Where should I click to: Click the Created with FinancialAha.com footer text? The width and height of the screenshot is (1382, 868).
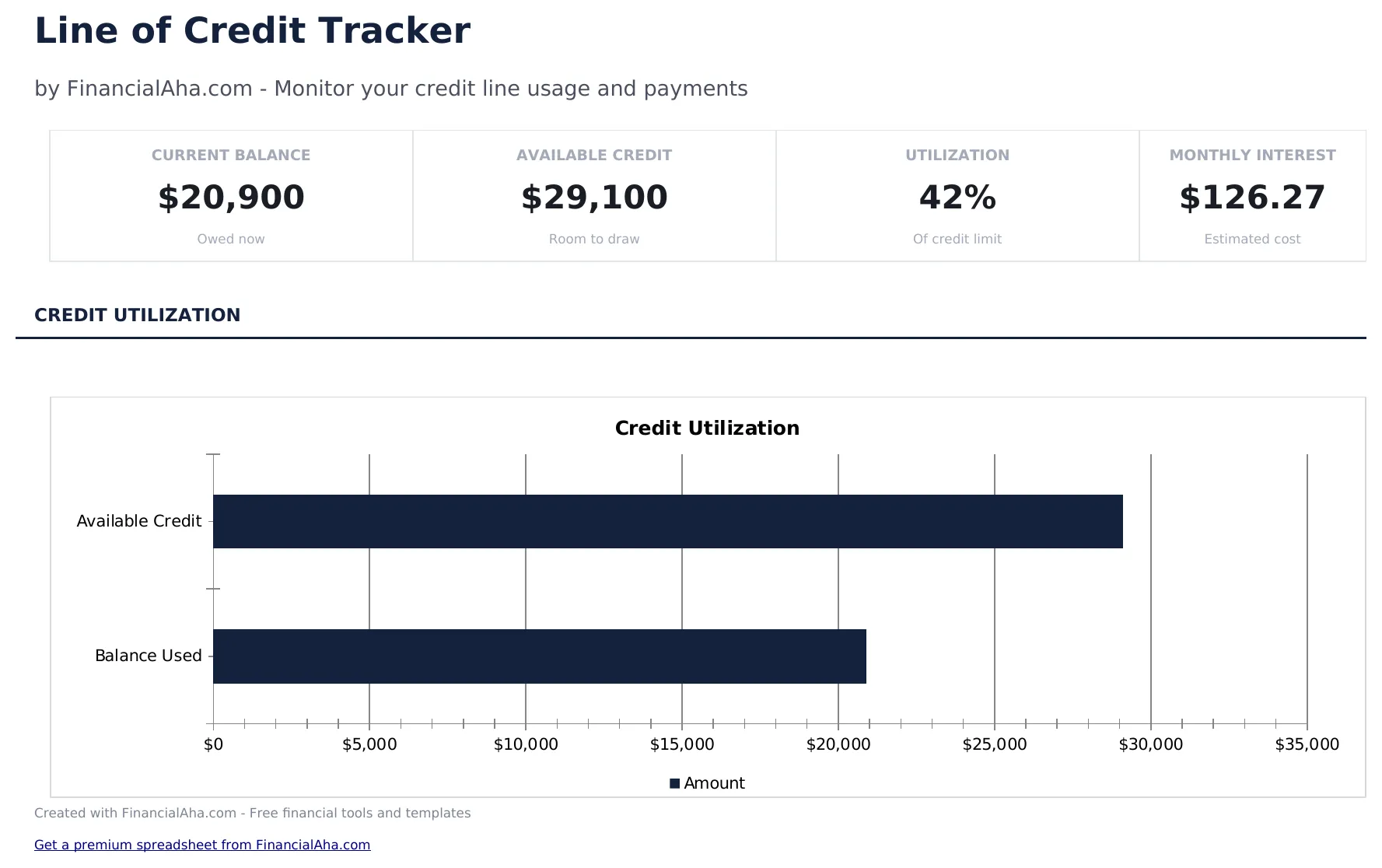[253, 813]
